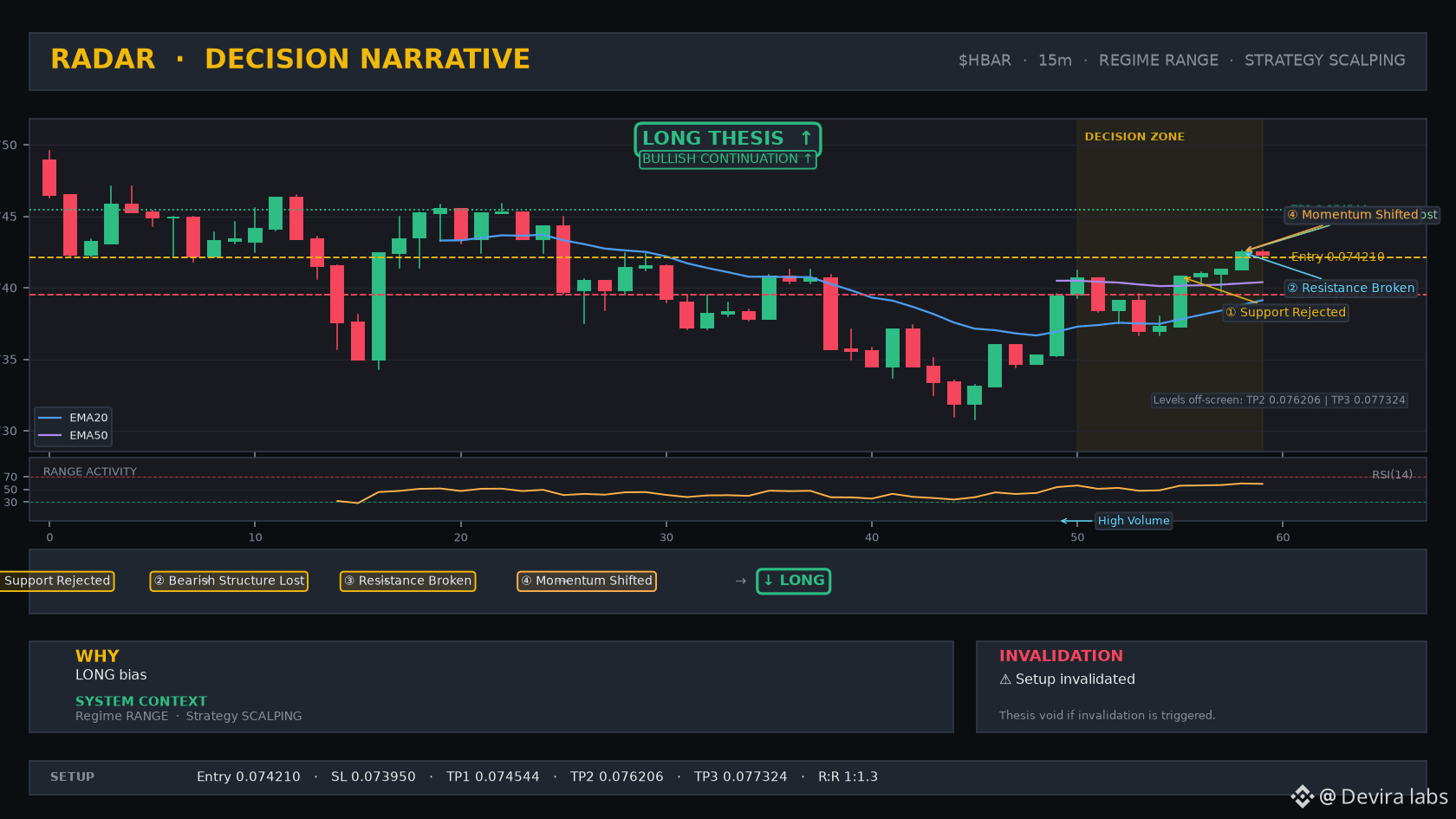Select the EMA20 legend line swatch
Screen dimensions: 1456x819
50,418
